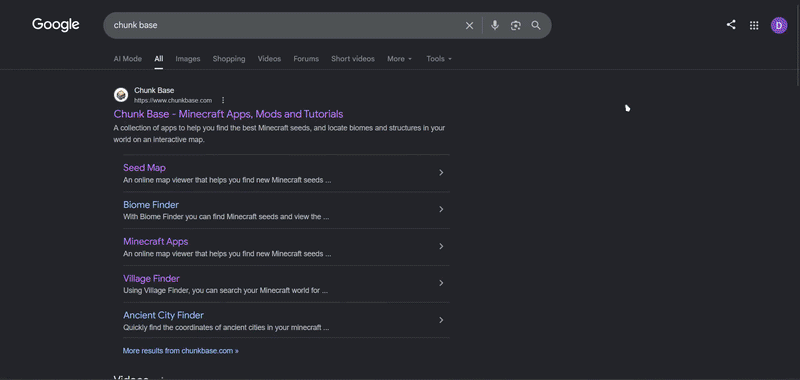The image size is (800, 380).
Task: Switch to the Shopping tab
Action: (x=229, y=59)
